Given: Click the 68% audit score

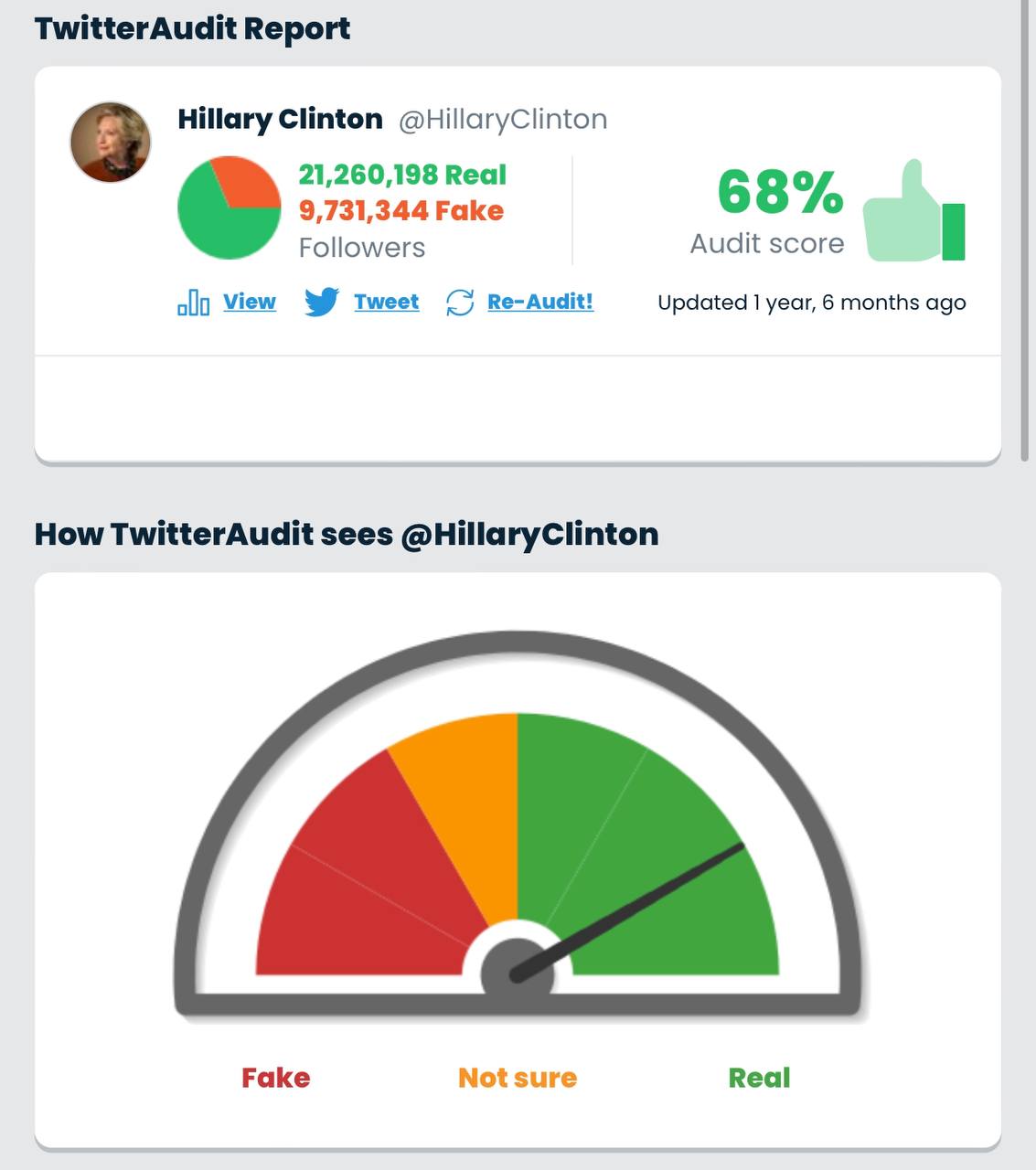Looking at the screenshot, I should coord(780,192).
